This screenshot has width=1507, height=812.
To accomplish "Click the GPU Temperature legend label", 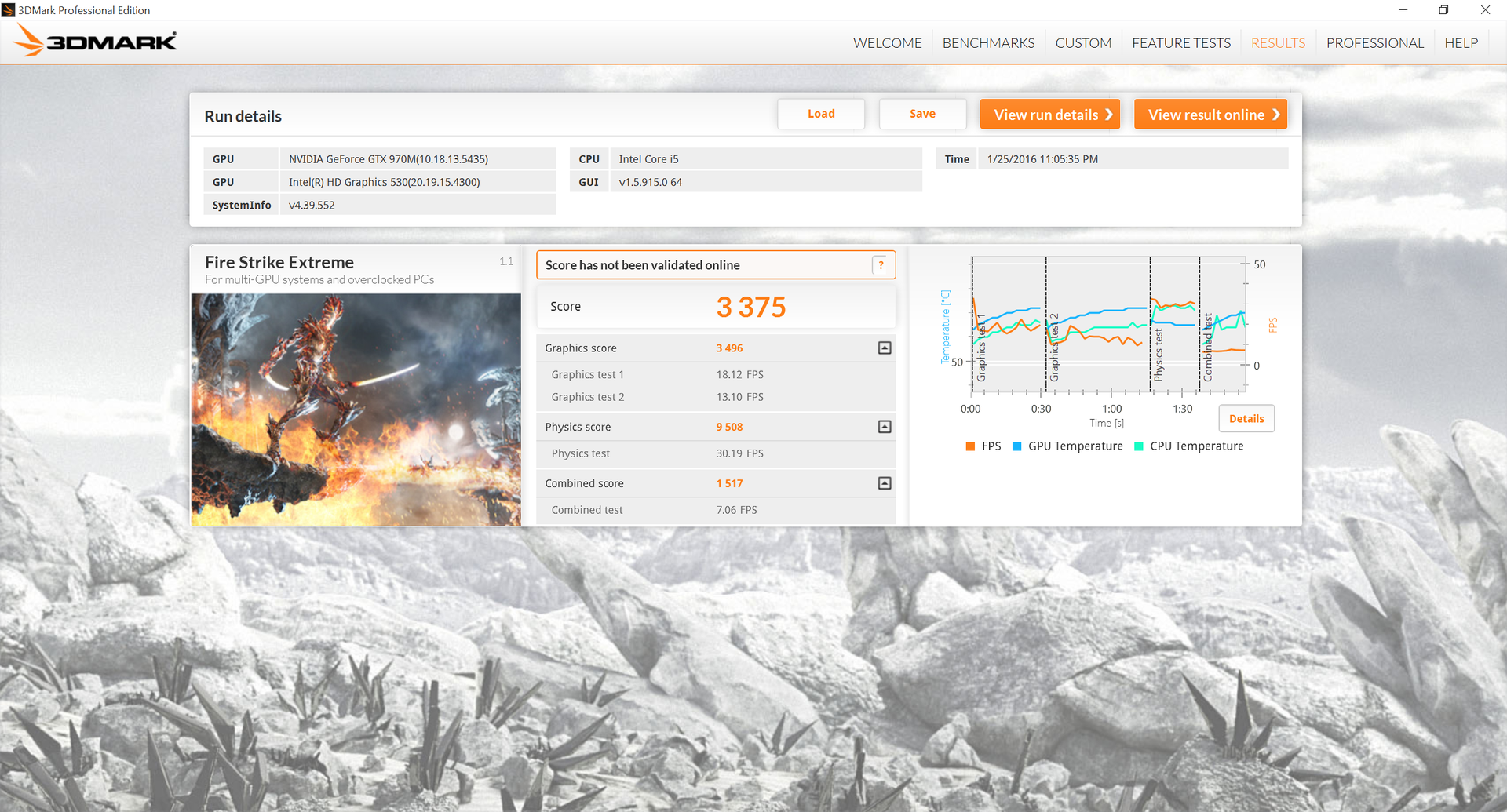I will pos(1075,446).
